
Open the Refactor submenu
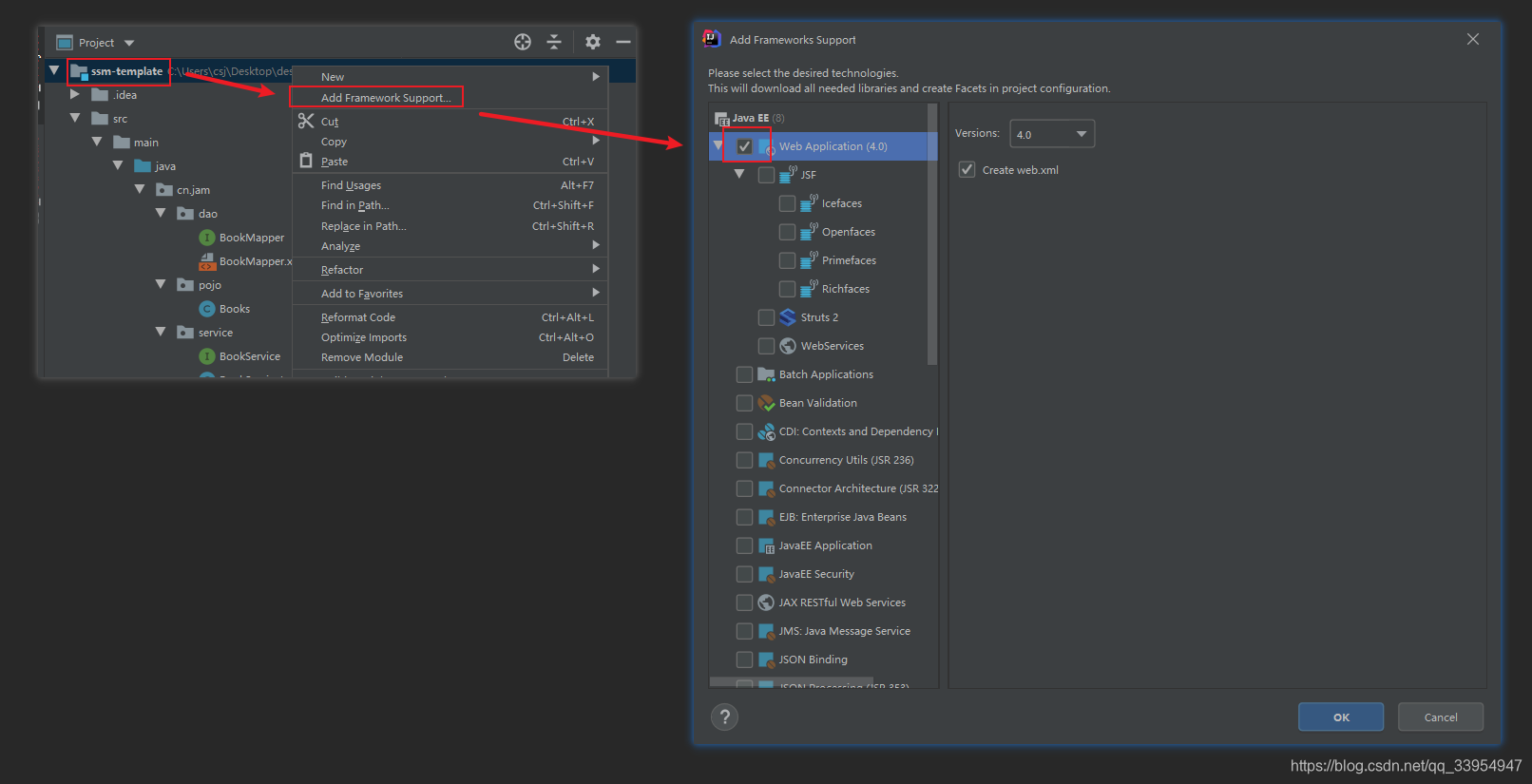coord(450,270)
